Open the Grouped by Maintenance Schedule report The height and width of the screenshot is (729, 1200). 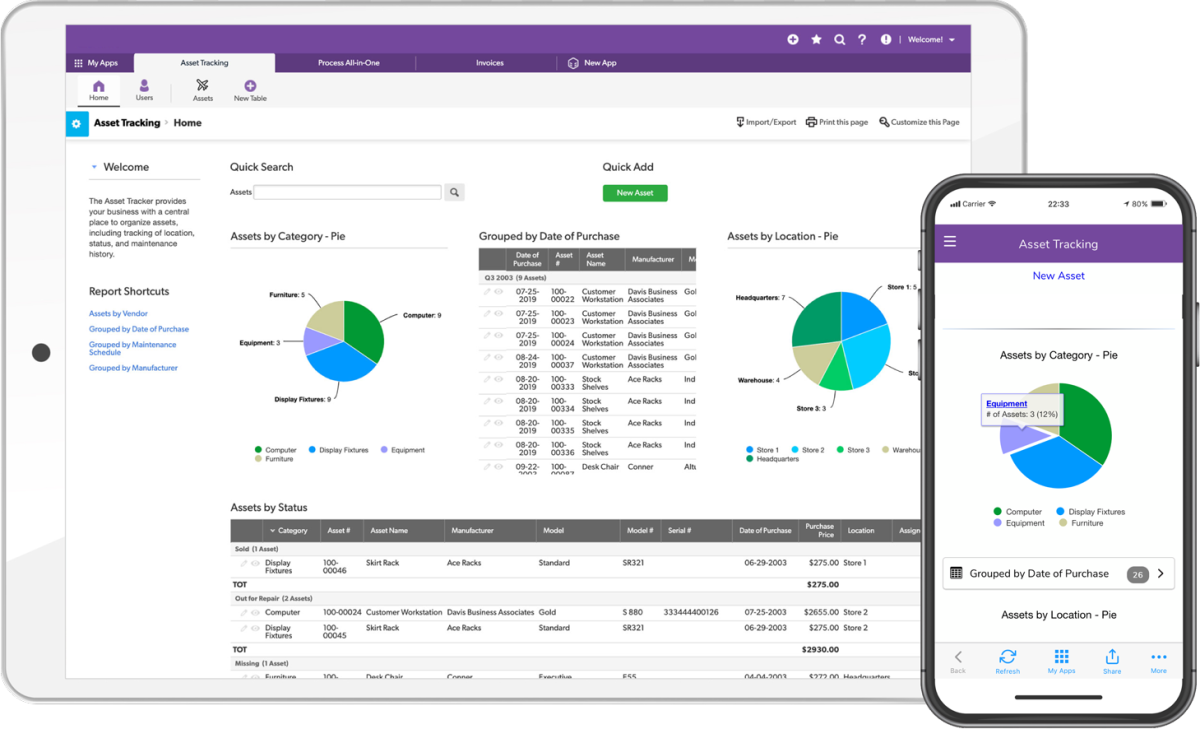(134, 347)
